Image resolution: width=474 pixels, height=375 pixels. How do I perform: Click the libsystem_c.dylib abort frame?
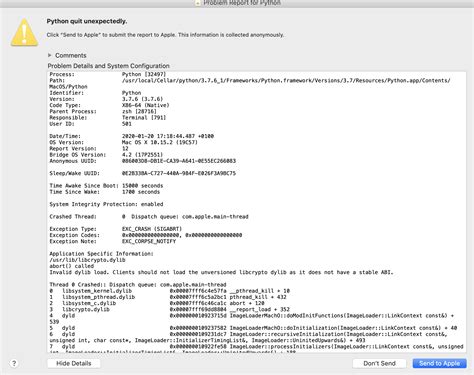[157, 303]
